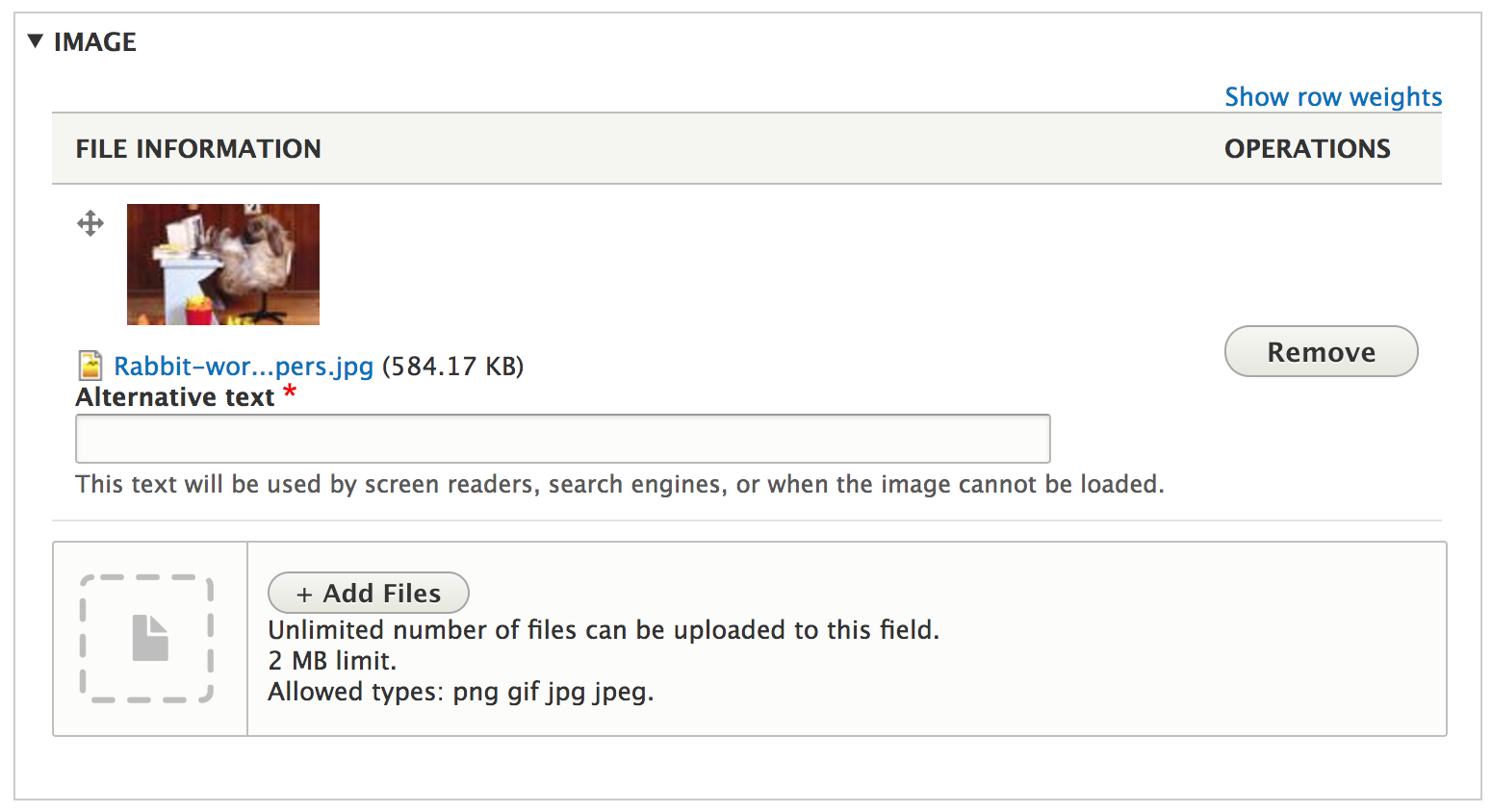Click the 2 MB limit text
The width and height of the screenshot is (1492, 812).
pyautogui.click(x=332, y=661)
